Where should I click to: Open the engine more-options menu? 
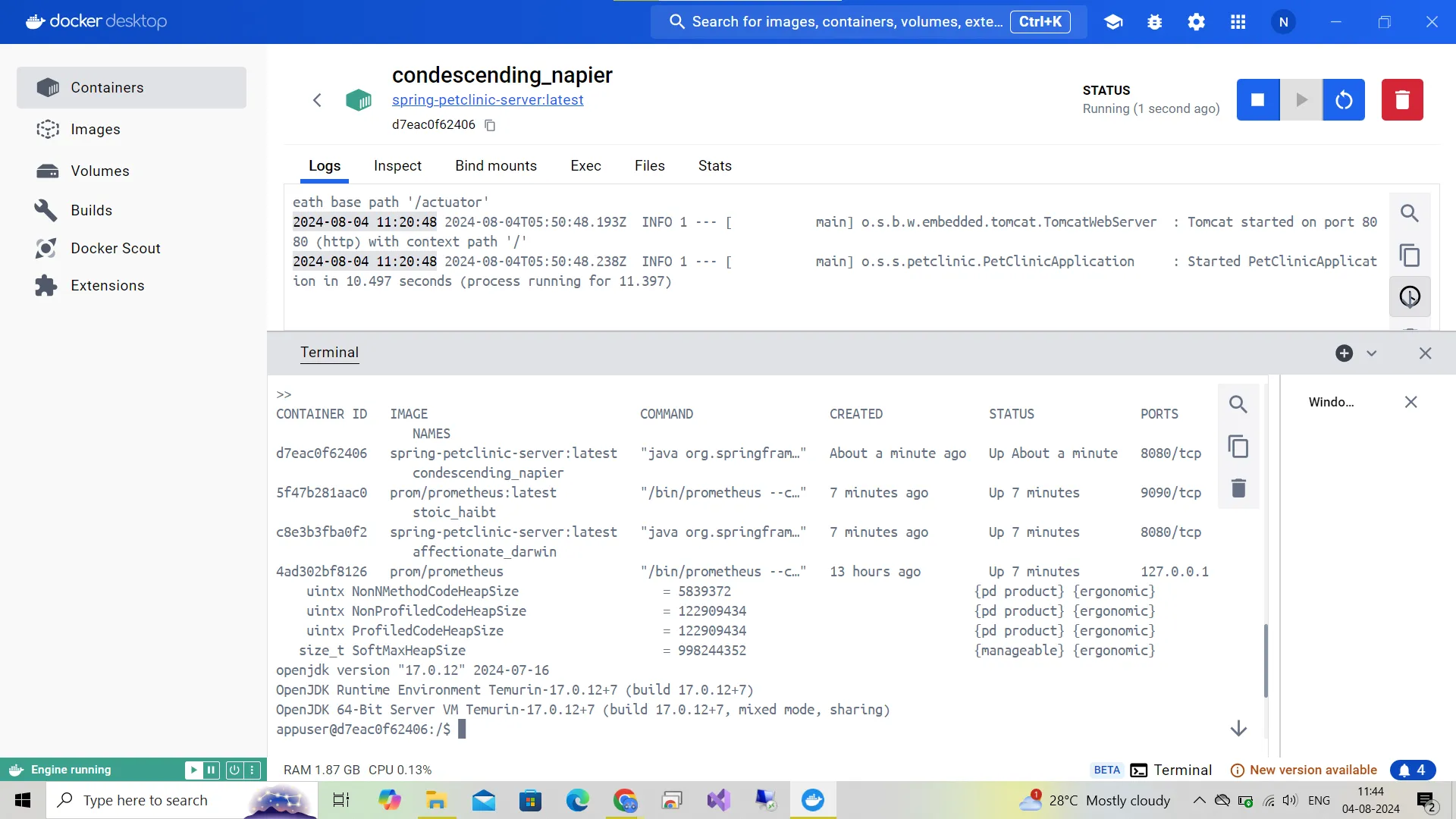click(253, 770)
